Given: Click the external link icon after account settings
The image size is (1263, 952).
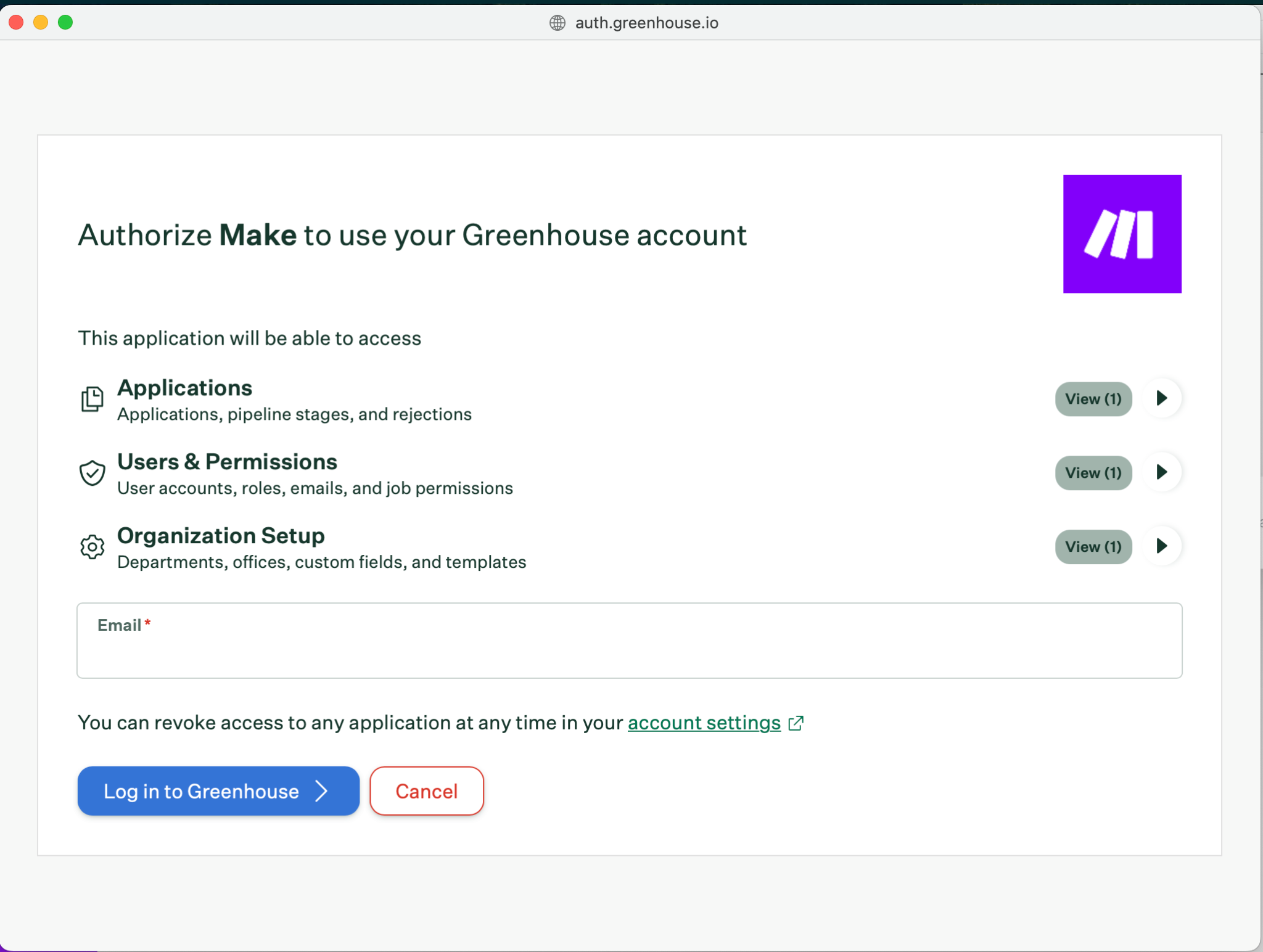Looking at the screenshot, I should (796, 723).
